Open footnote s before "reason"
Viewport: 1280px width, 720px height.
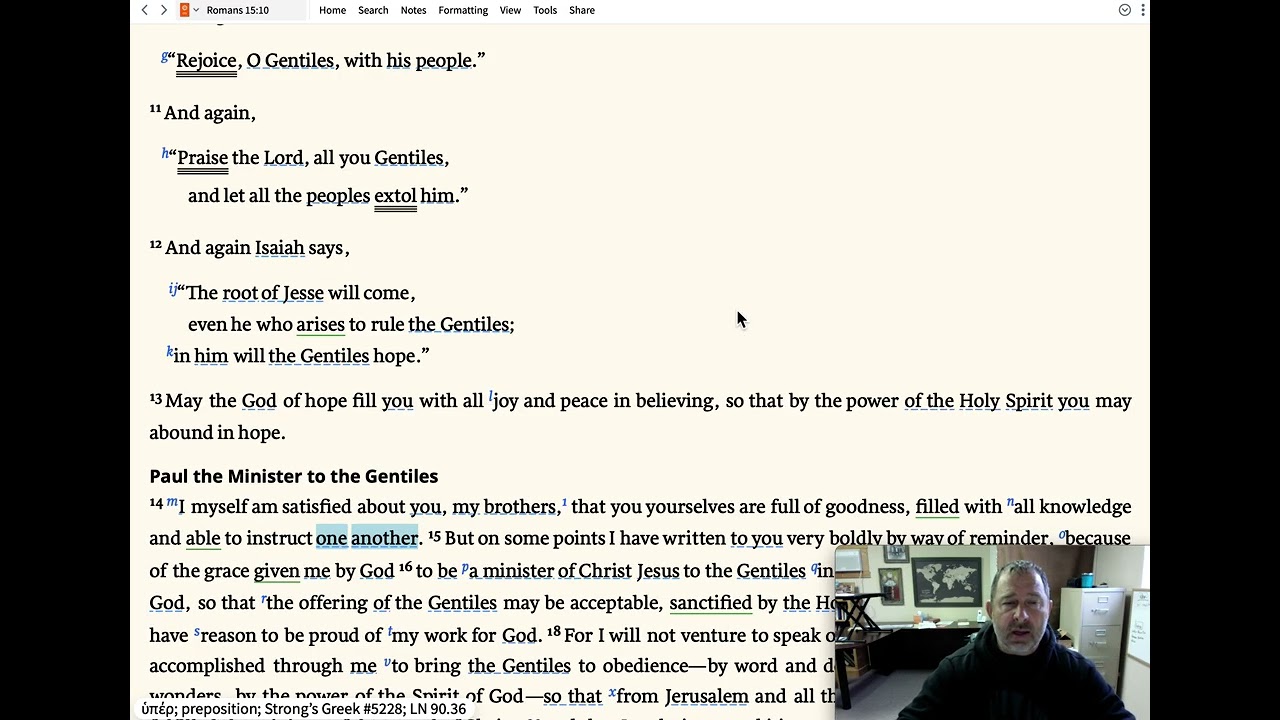click(x=197, y=631)
